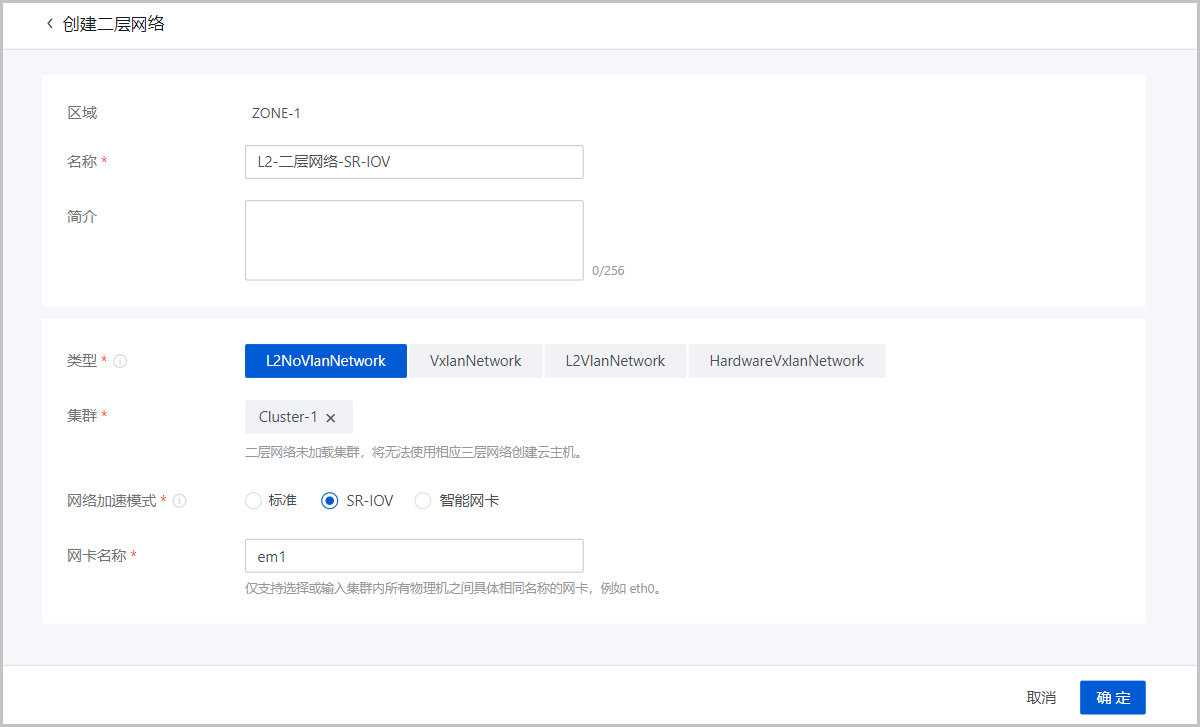Enable the SR-IOV radio option
The width and height of the screenshot is (1200, 727).
click(x=330, y=500)
